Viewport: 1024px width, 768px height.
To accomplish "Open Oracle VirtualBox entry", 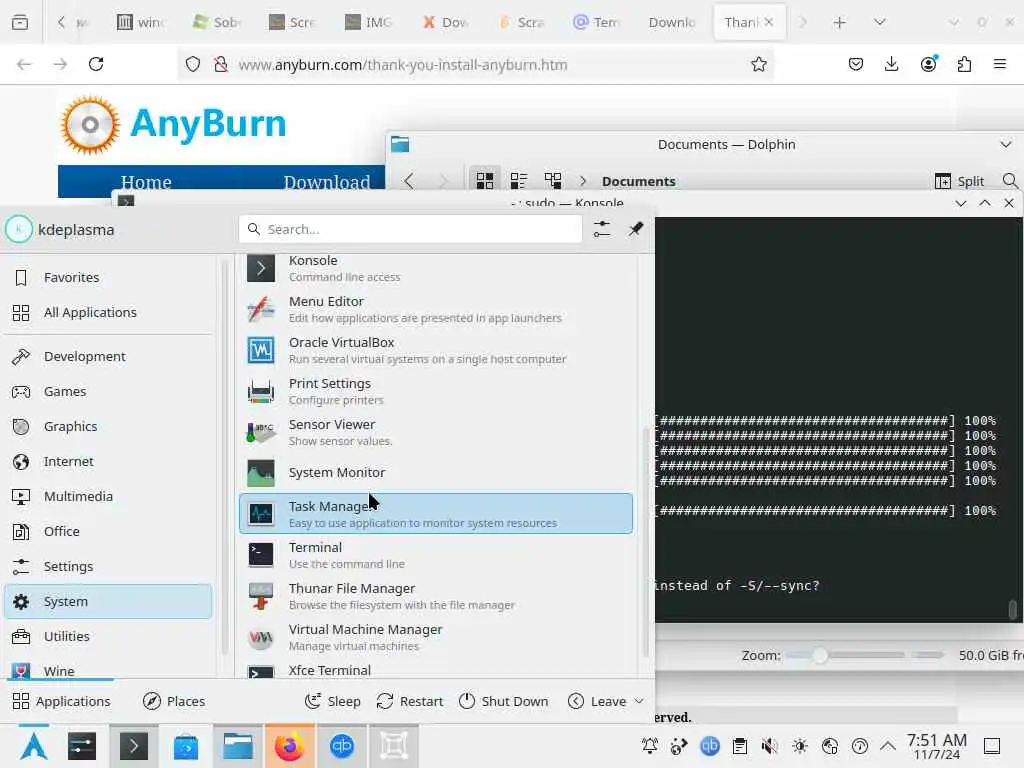I will coord(436,351).
